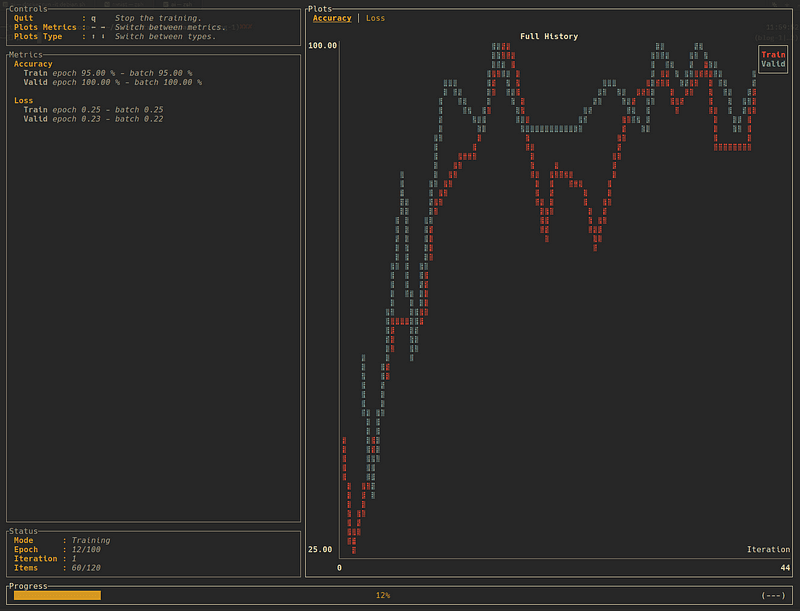Click the orange training progress bar

(x=57, y=595)
